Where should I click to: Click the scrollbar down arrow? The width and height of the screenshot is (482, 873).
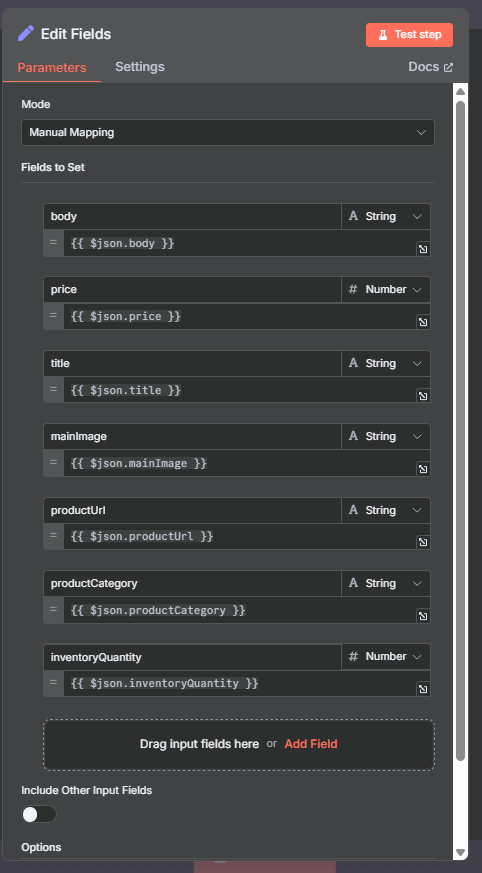click(x=460, y=852)
